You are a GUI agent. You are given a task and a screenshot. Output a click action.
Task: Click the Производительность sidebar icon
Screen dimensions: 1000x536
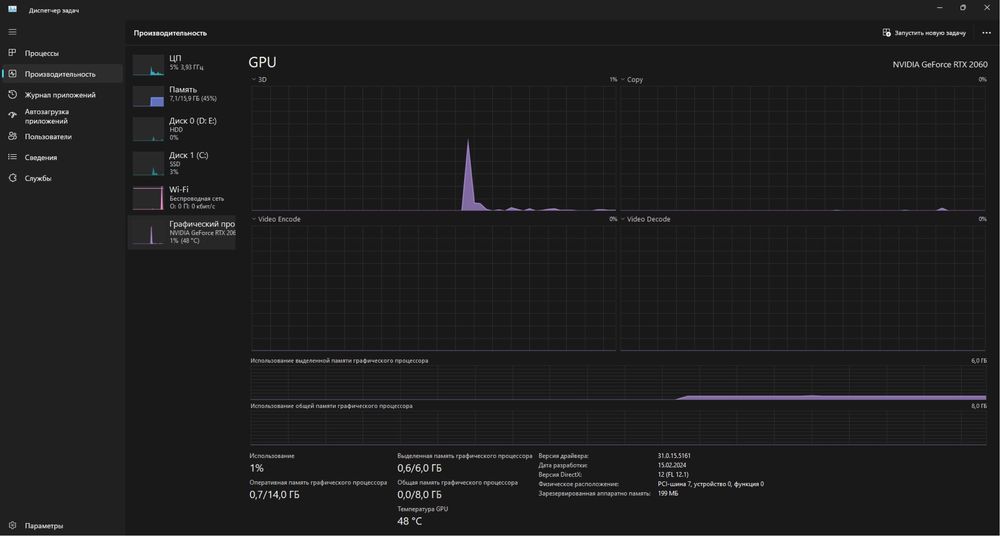pyautogui.click(x=12, y=74)
